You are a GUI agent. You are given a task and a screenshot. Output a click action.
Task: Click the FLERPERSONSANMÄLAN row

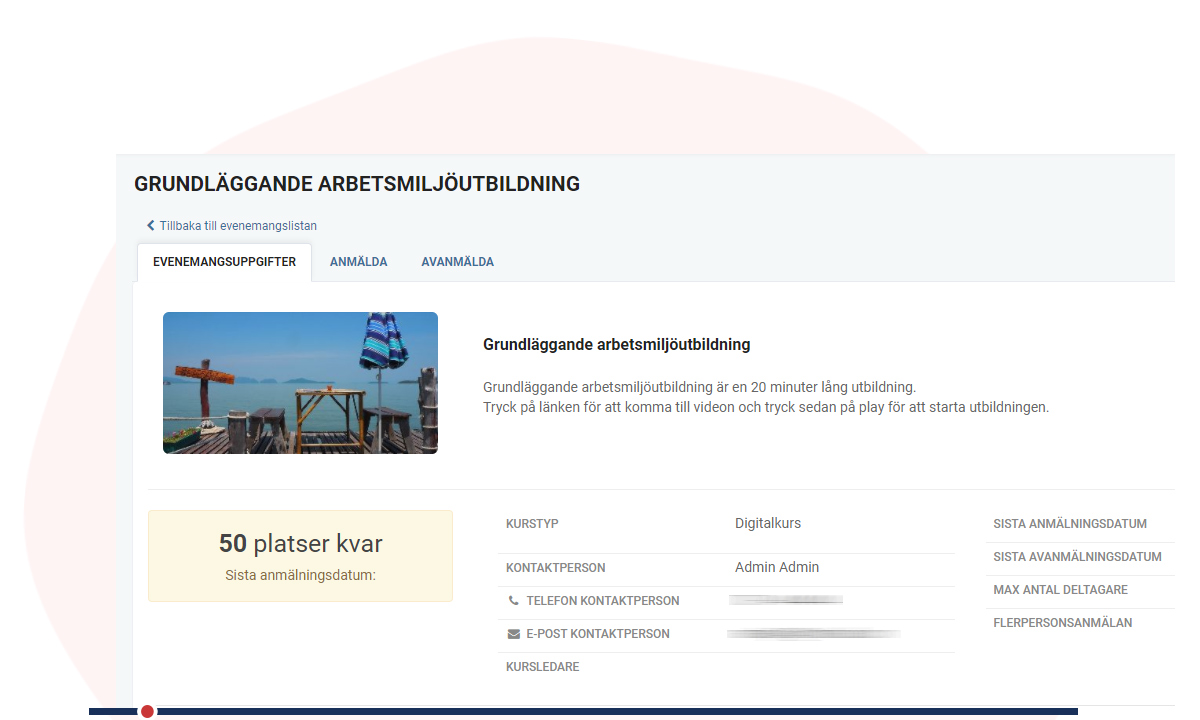click(x=1063, y=622)
